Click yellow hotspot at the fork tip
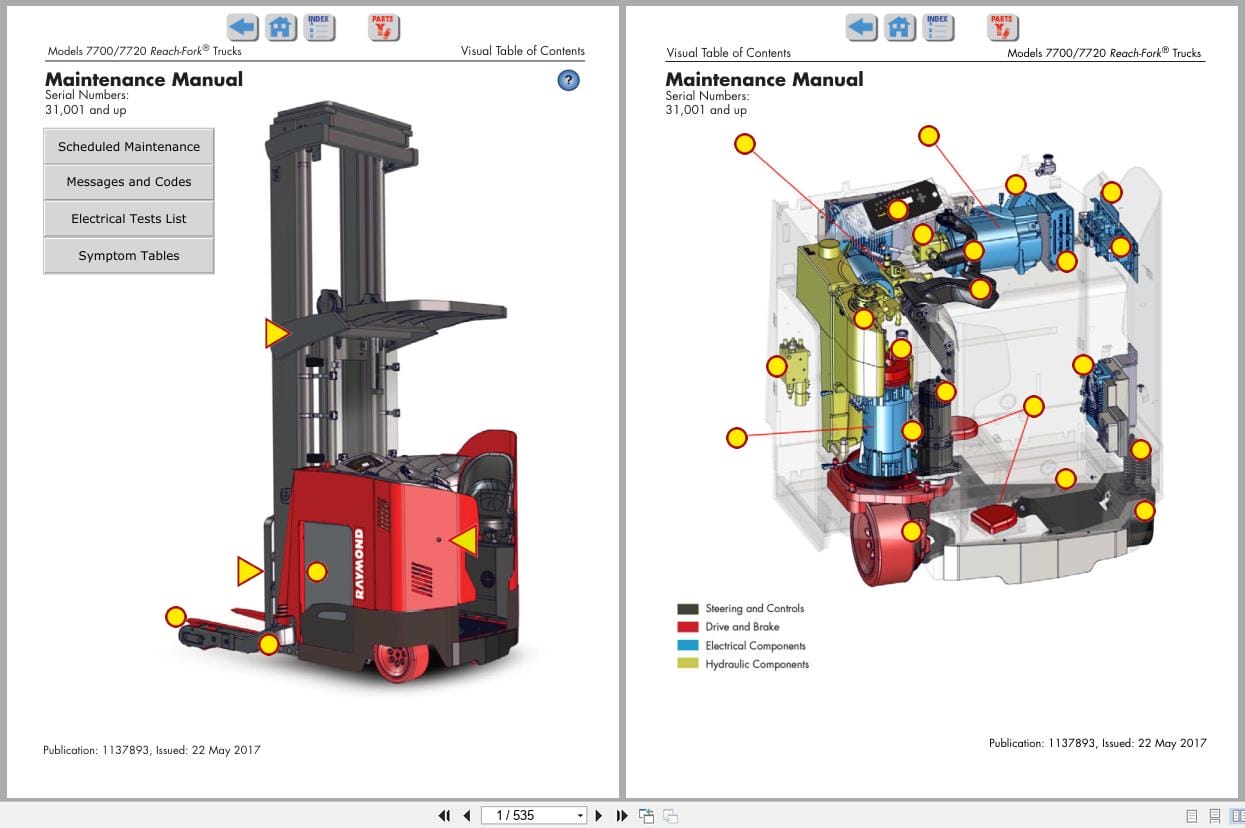This screenshot has height=828, width=1245. coord(176,617)
